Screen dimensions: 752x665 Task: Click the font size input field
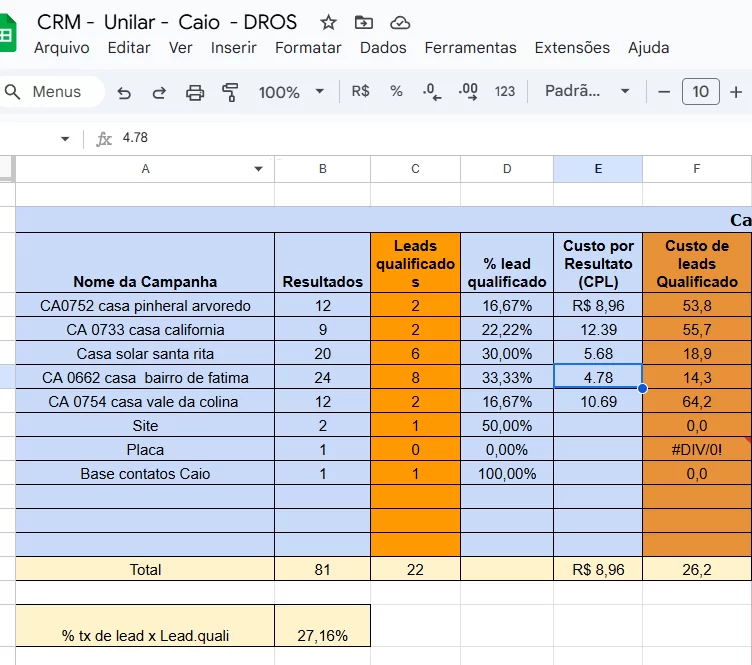tap(700, 92)
